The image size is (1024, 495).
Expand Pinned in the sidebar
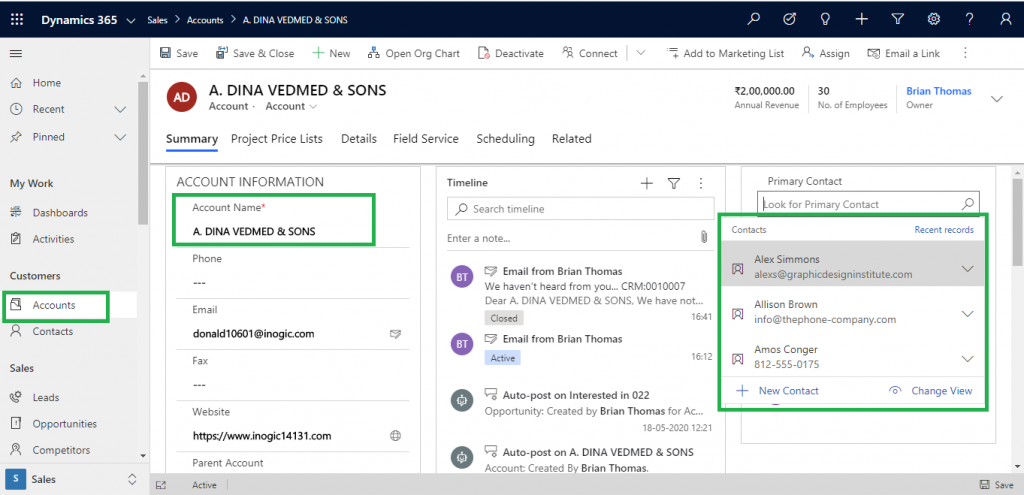(120, 137)
